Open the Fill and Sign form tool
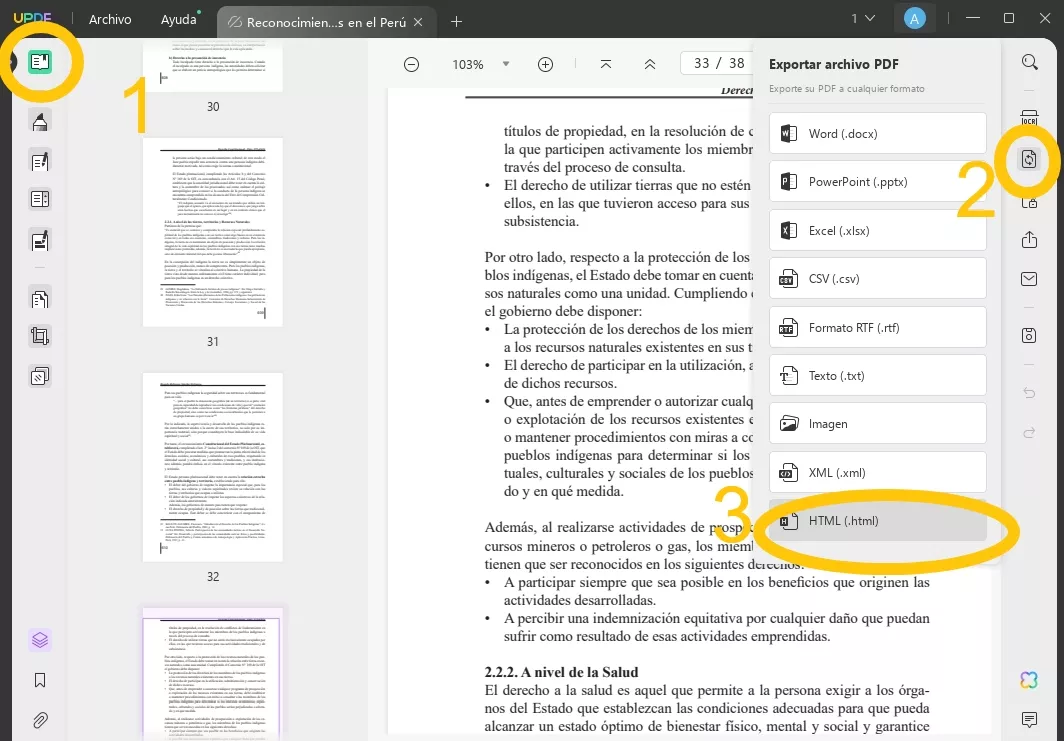 coord(40,240)
